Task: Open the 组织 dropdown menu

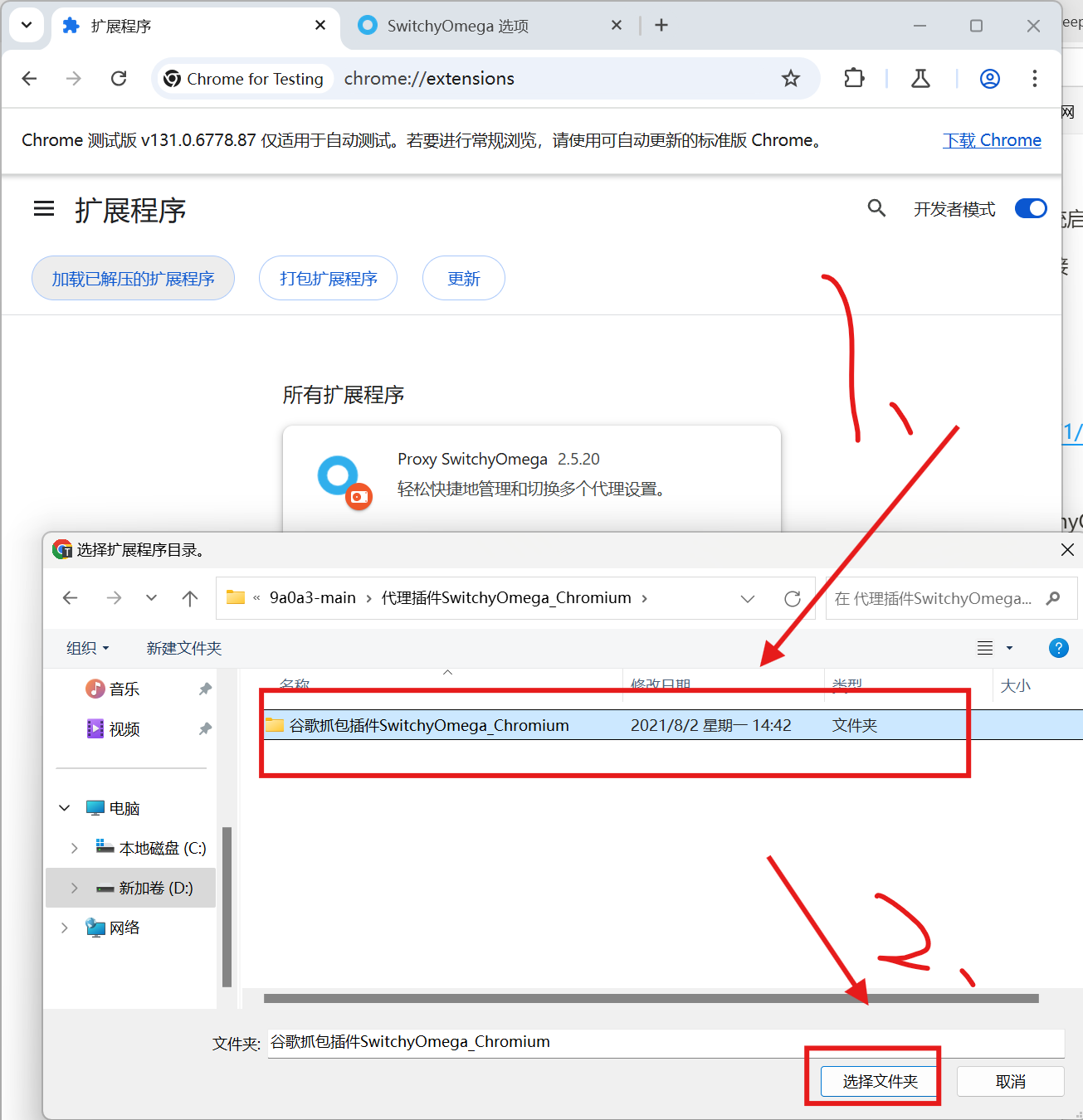Action: coord(87,648)
